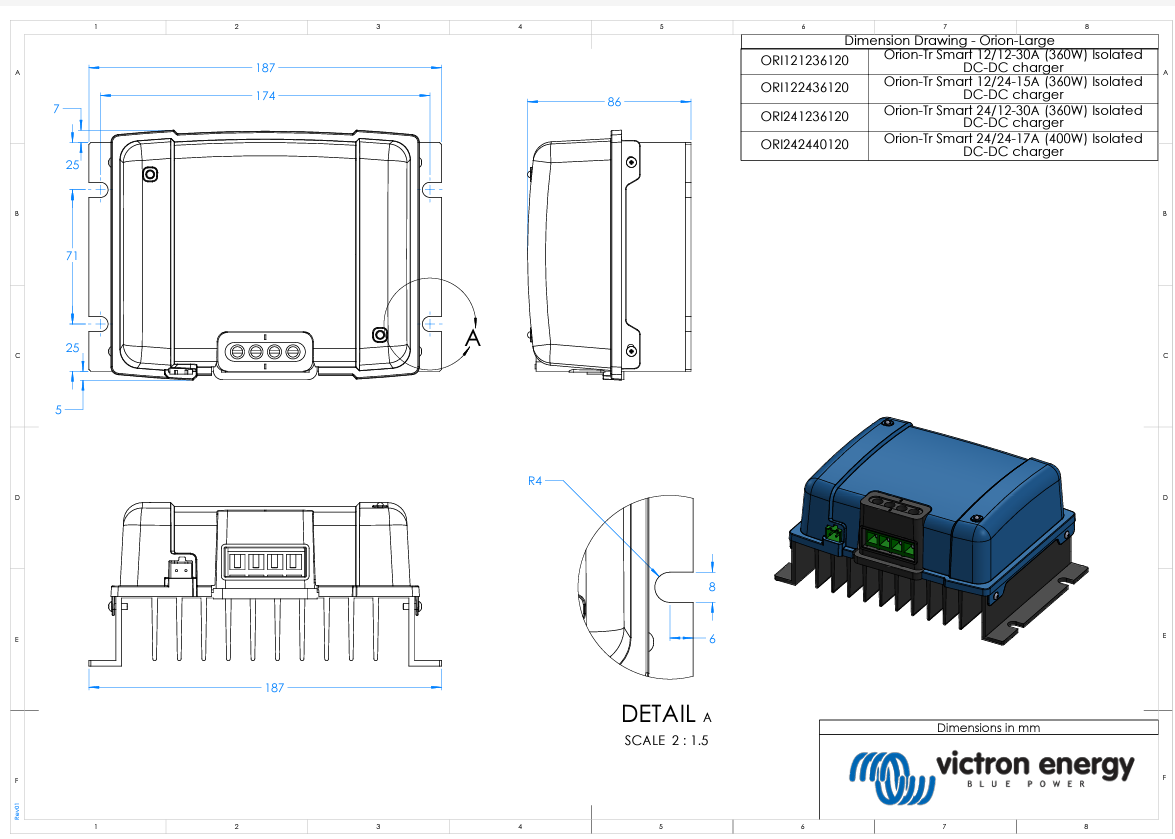Click the ORI242440120 part number cell
The height and width of the screenshot is (839, 1175).
click(x=804, y=145)
